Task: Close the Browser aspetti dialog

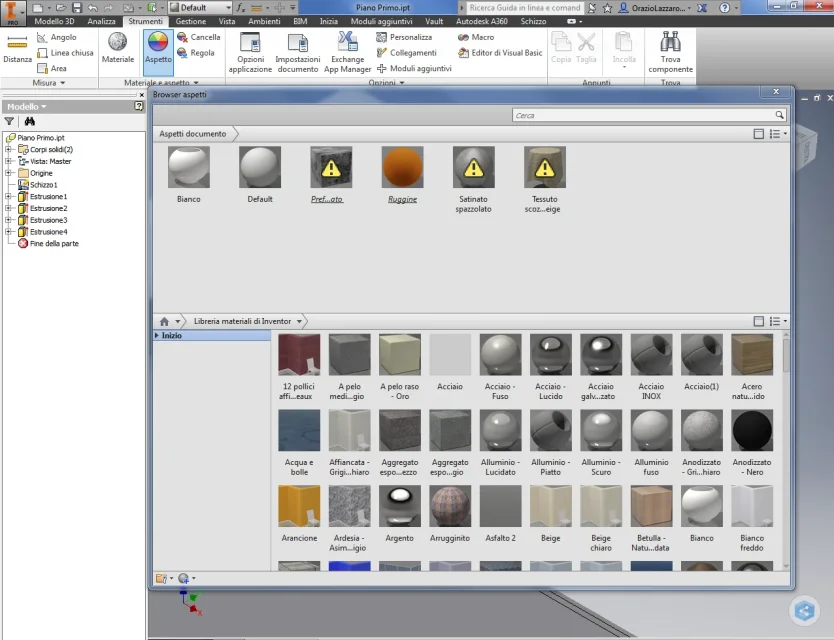Action: pos(775,92)
